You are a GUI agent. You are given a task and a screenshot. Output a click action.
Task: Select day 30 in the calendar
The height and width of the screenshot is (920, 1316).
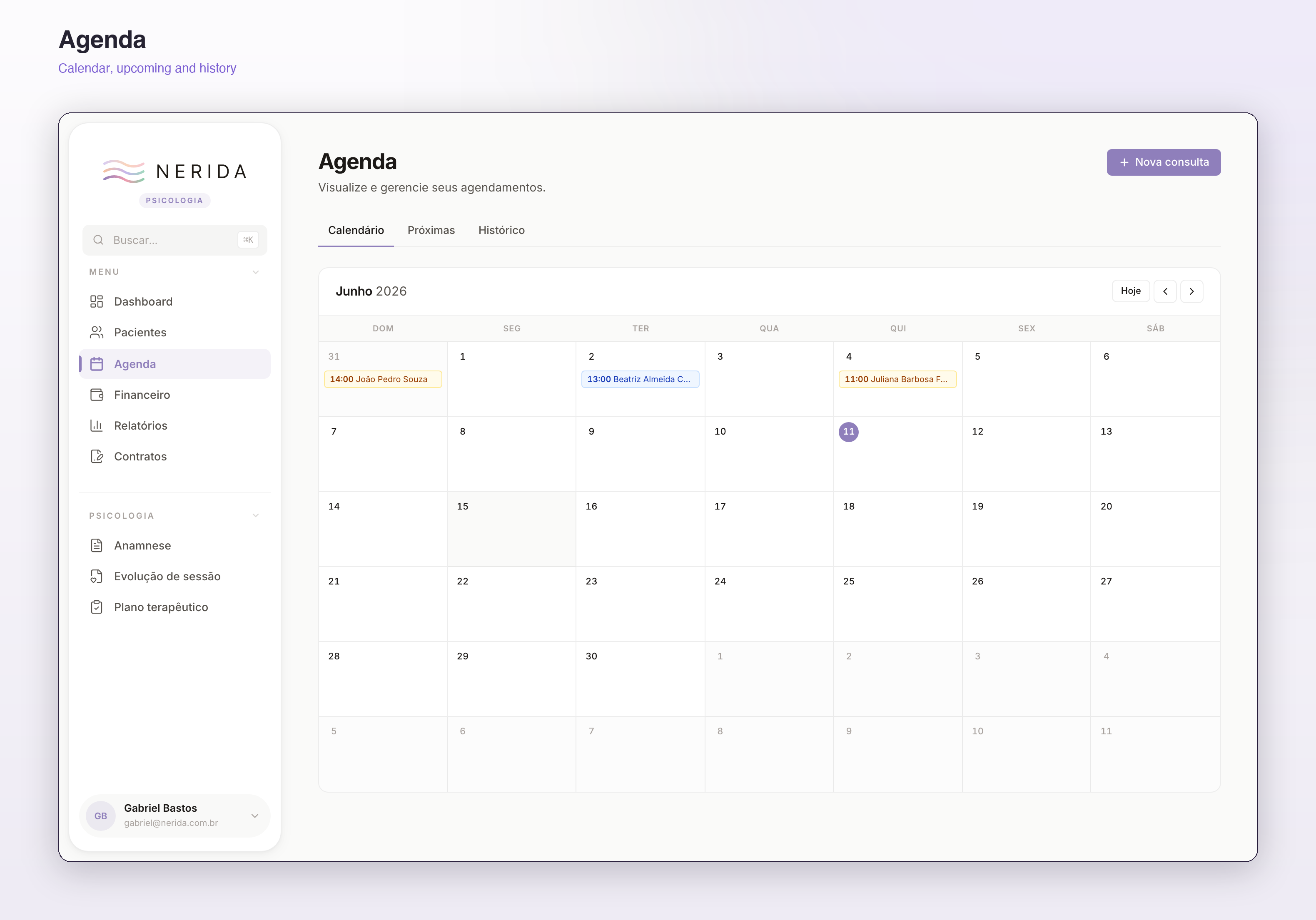coord(640,679)
